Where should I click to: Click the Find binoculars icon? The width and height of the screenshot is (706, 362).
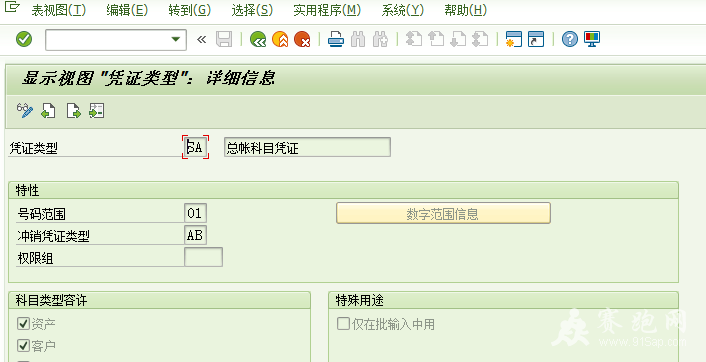358,40
